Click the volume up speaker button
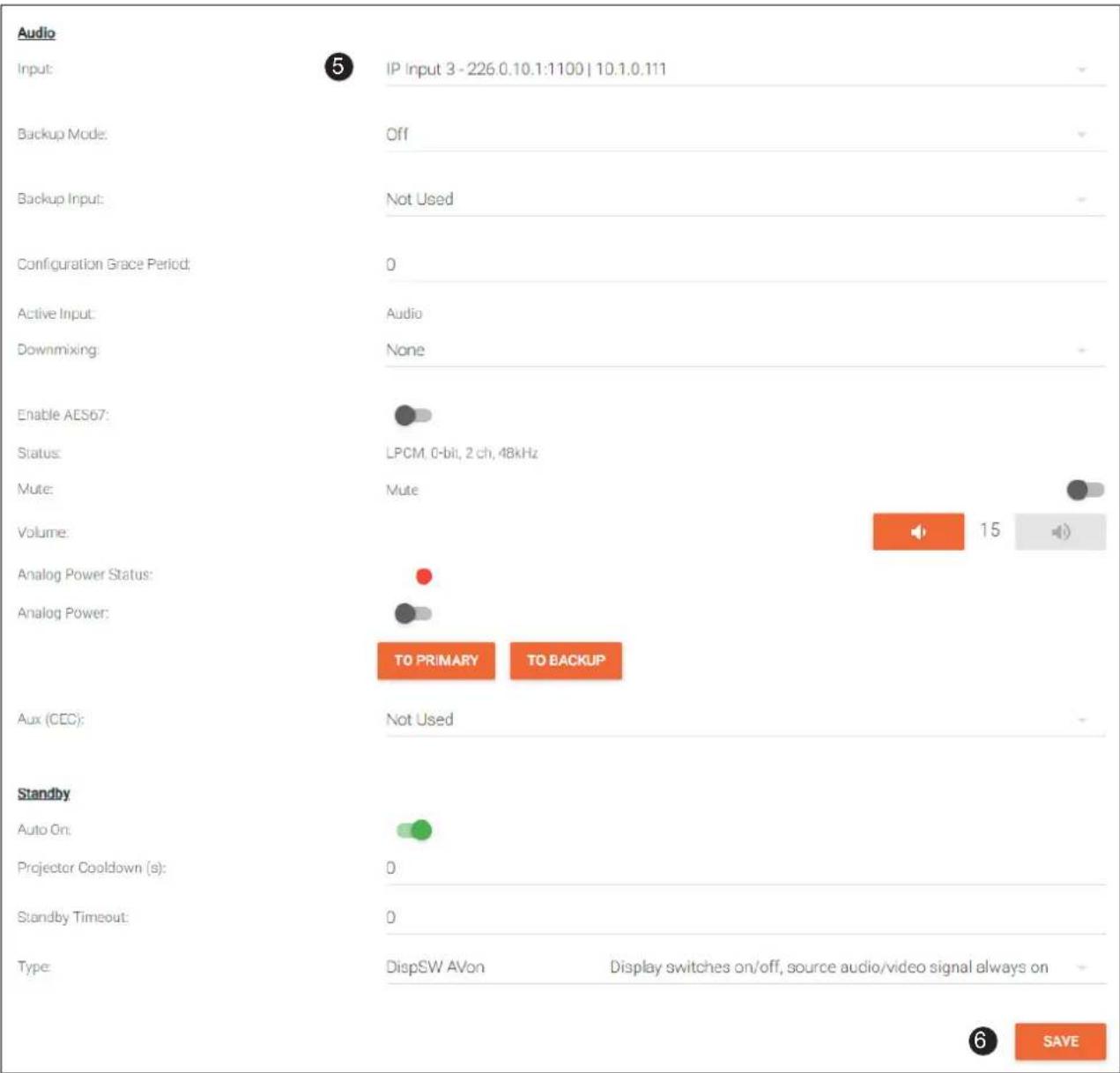This screenshot has width=1120, height=1073. coord(1060,532)
